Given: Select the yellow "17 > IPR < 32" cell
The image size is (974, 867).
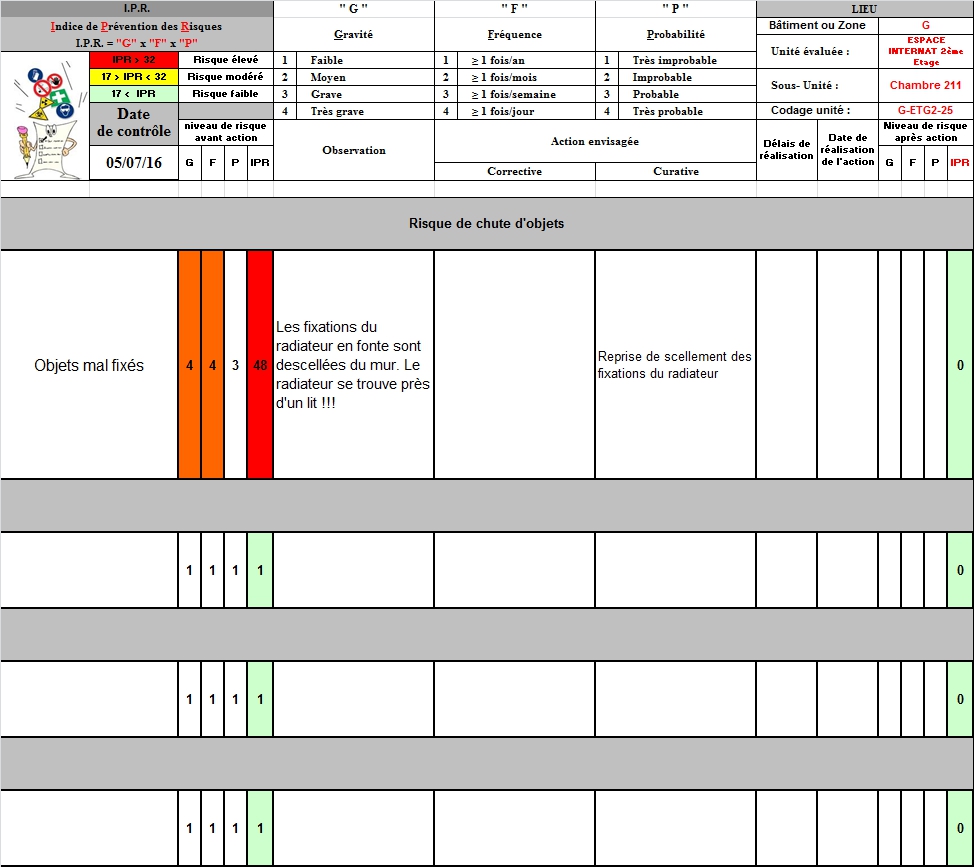Looking at the screenshot, I should (x=133, y=77).
